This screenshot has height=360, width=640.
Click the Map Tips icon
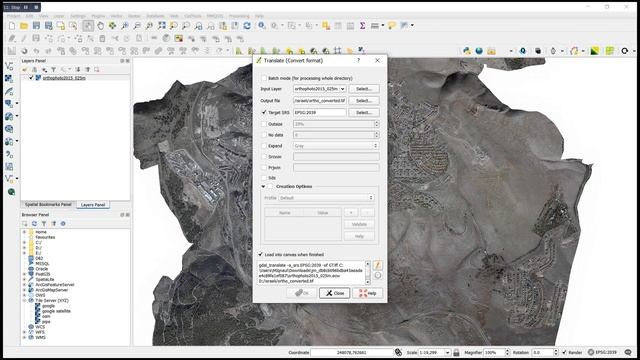(391, 26)
